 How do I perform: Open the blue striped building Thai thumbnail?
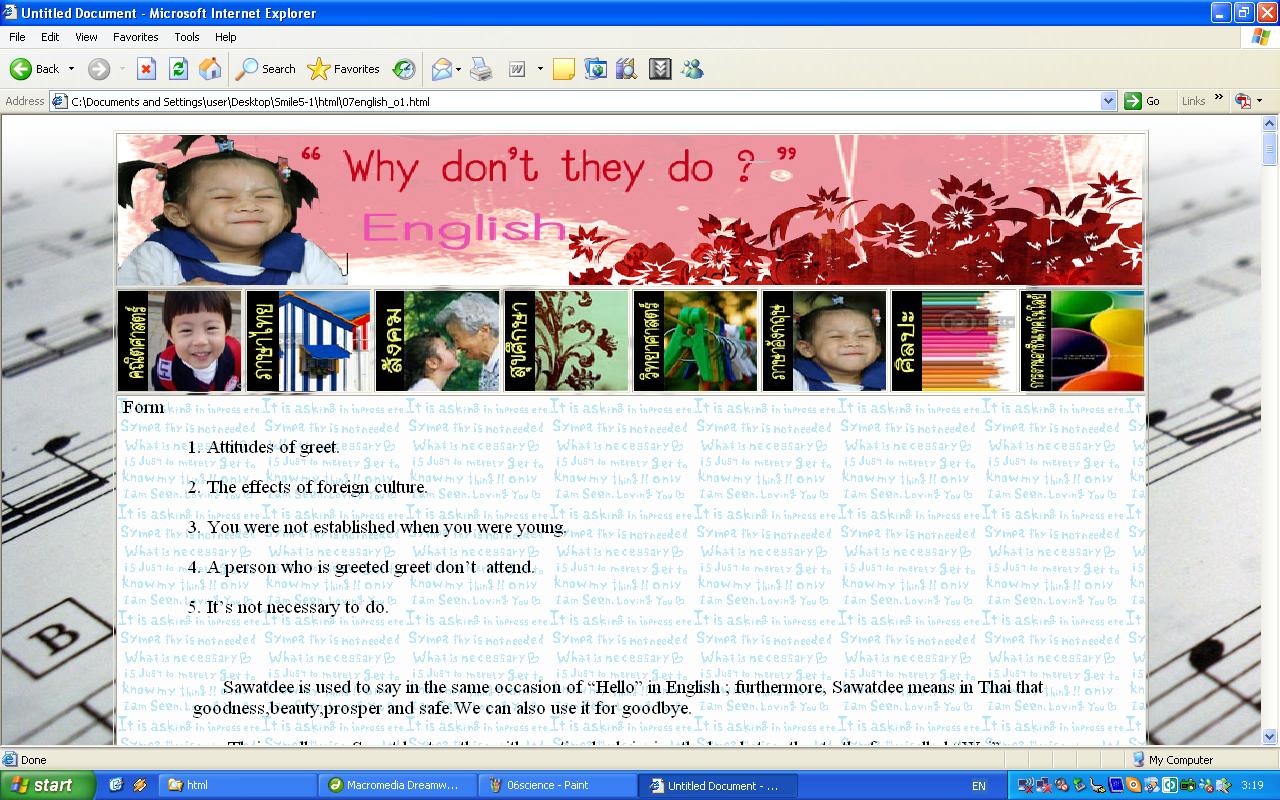click(x=309, y=341)
